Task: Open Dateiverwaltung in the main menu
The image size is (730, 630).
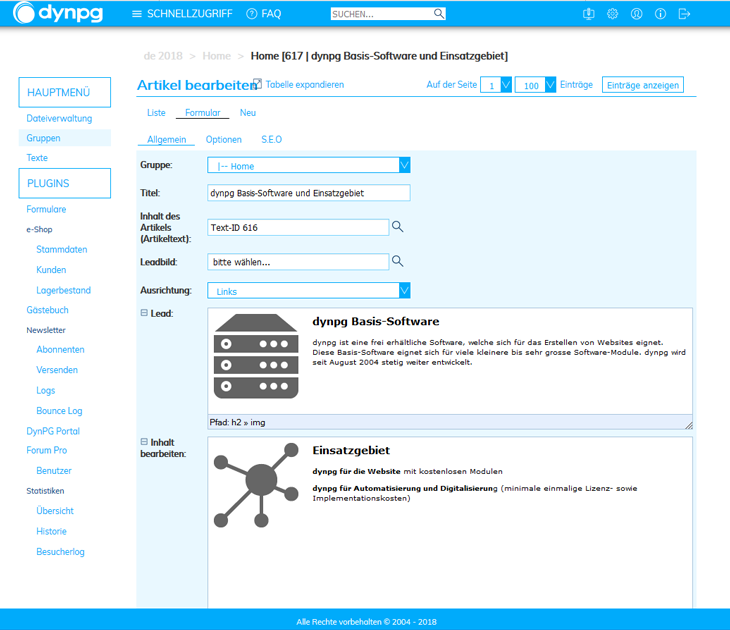Action: 59,119
